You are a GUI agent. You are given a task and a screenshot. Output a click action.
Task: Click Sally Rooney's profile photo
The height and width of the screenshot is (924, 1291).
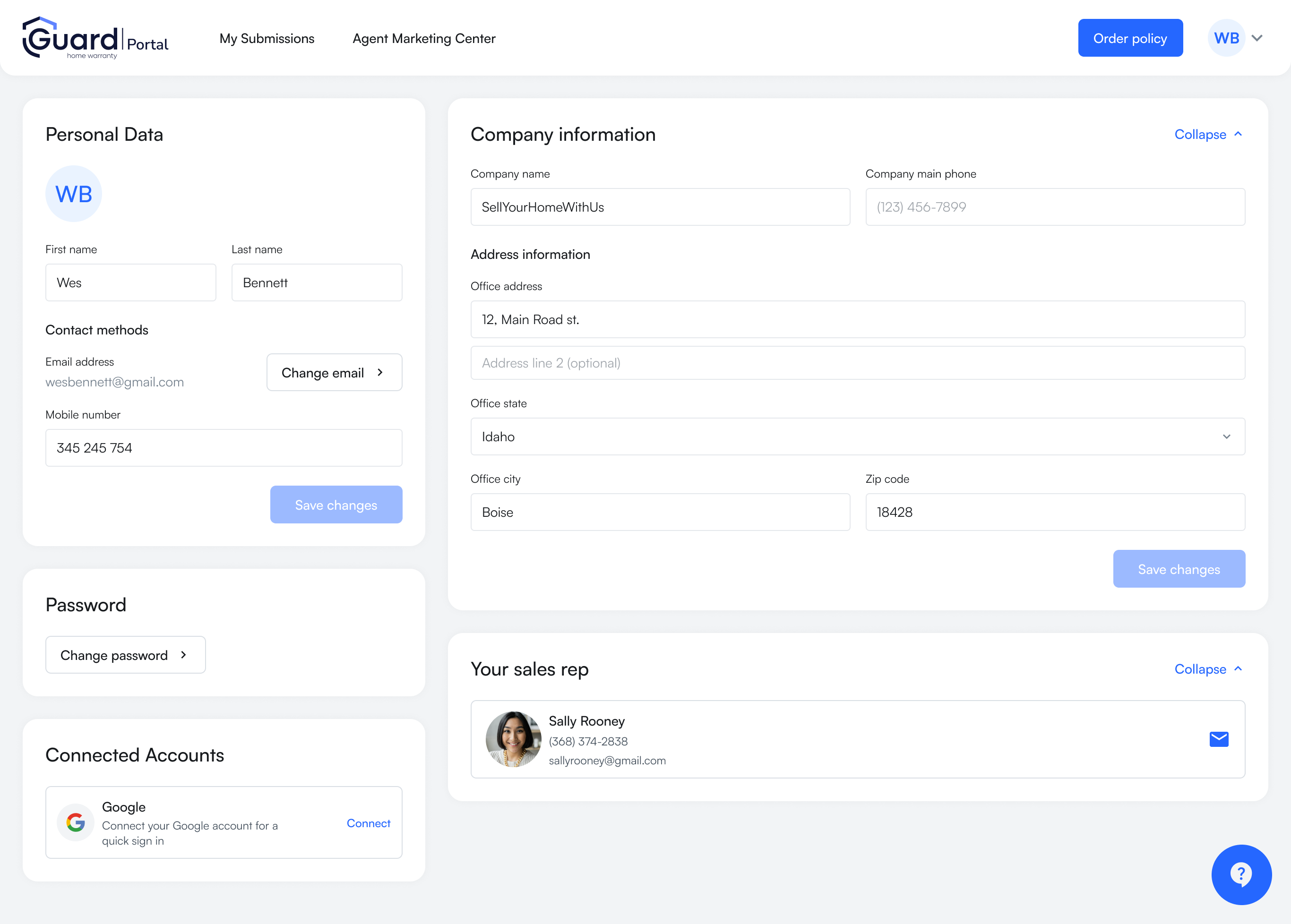click(513, 739)
